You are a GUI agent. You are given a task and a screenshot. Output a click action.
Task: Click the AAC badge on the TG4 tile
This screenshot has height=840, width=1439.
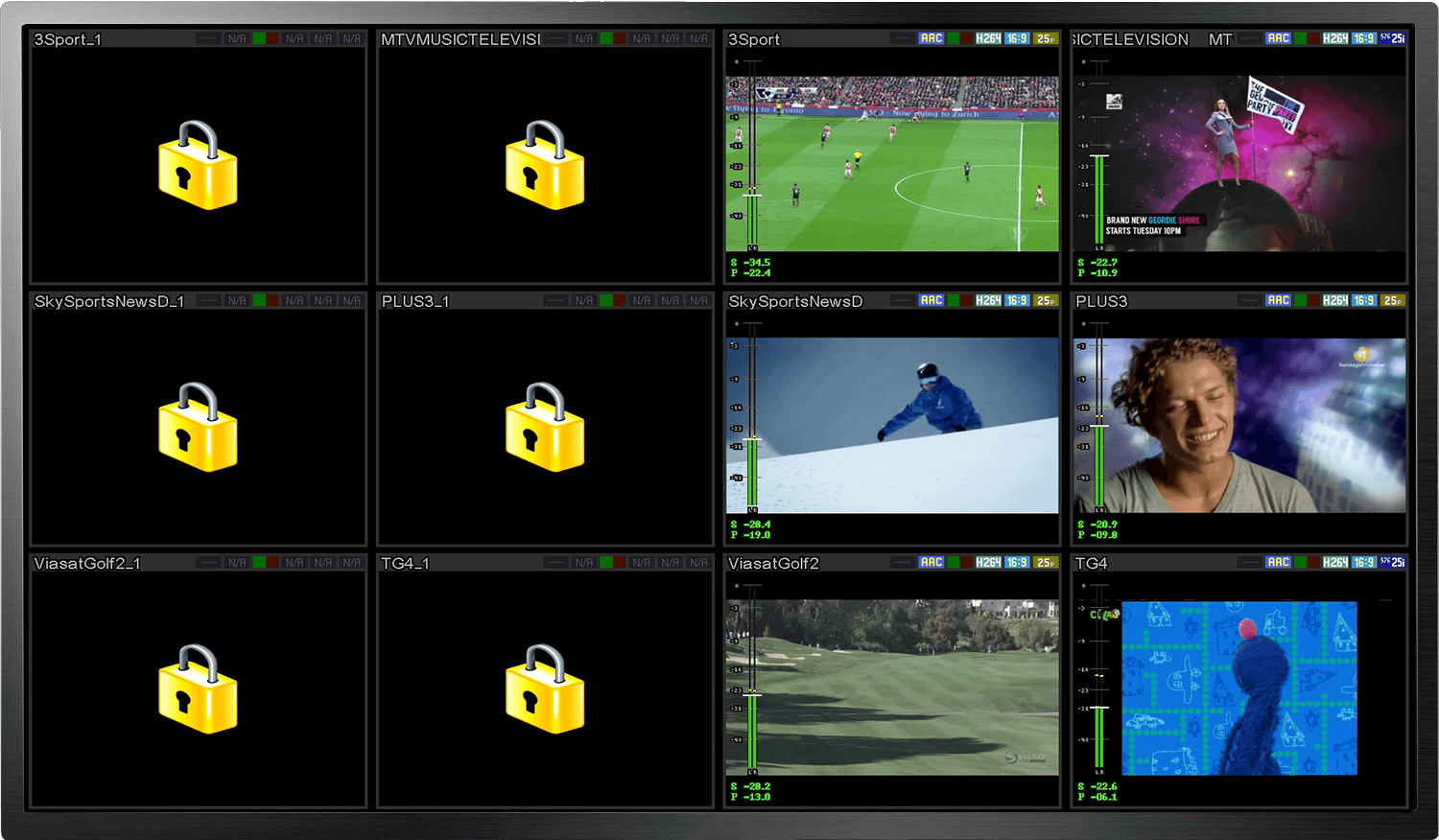coord(1278,562)
